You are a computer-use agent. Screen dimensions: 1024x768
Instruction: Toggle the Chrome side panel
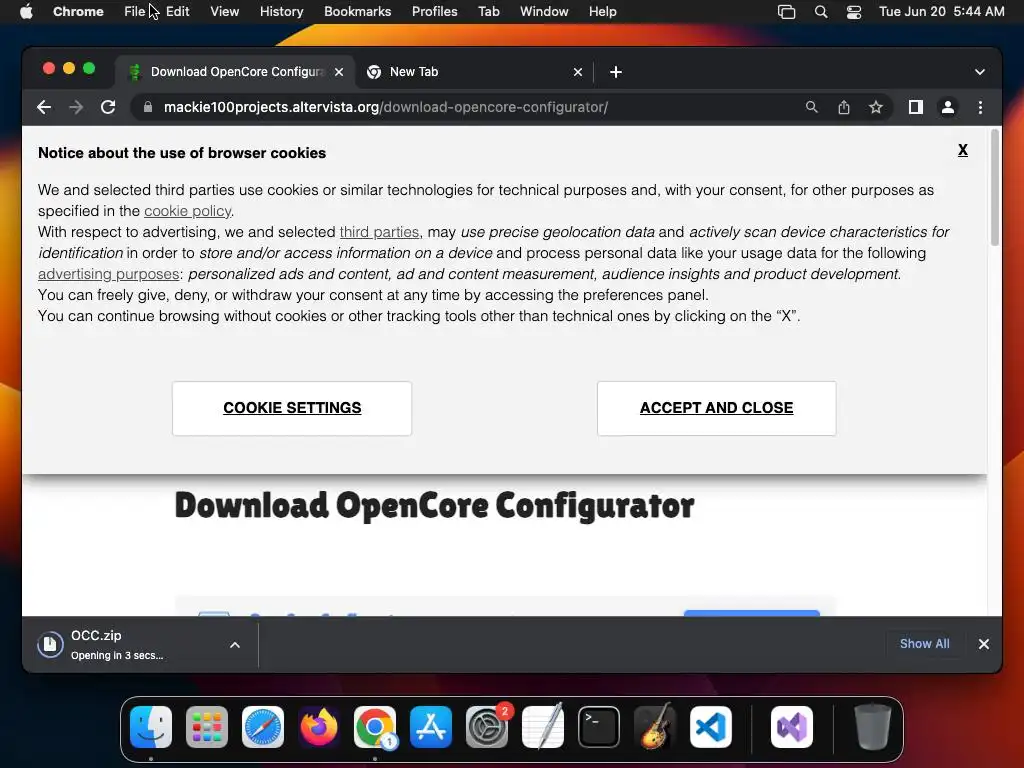(916, 107)
